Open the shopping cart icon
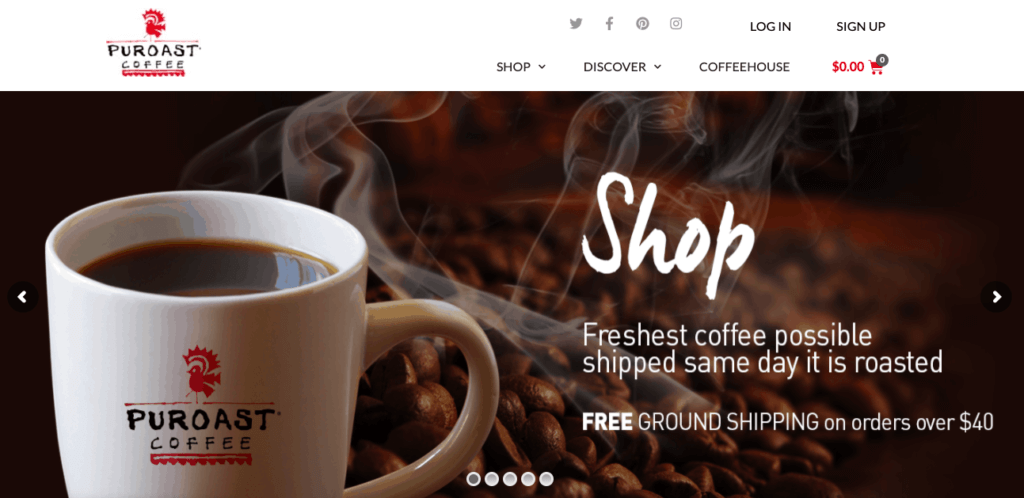Image resolution: width=1024 pixels, height=498 pixels. (x=876, y=67)
